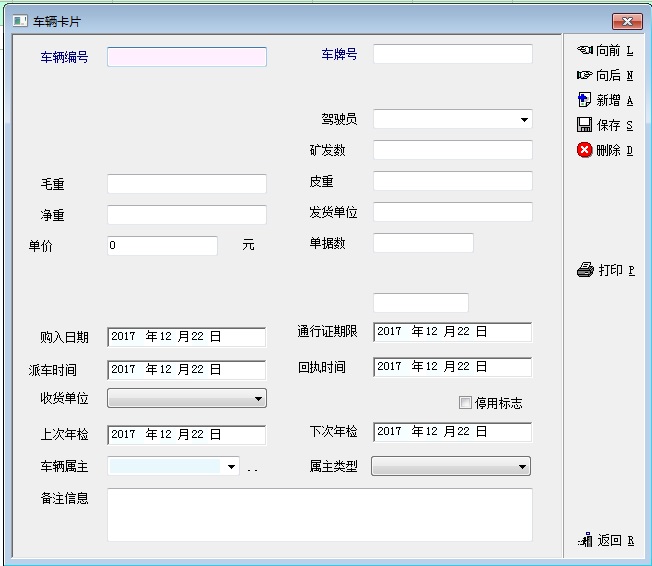Viewport: 652px width, 566px height.
Task: Close the 车辆卡片 window
Action: (626, 20)
